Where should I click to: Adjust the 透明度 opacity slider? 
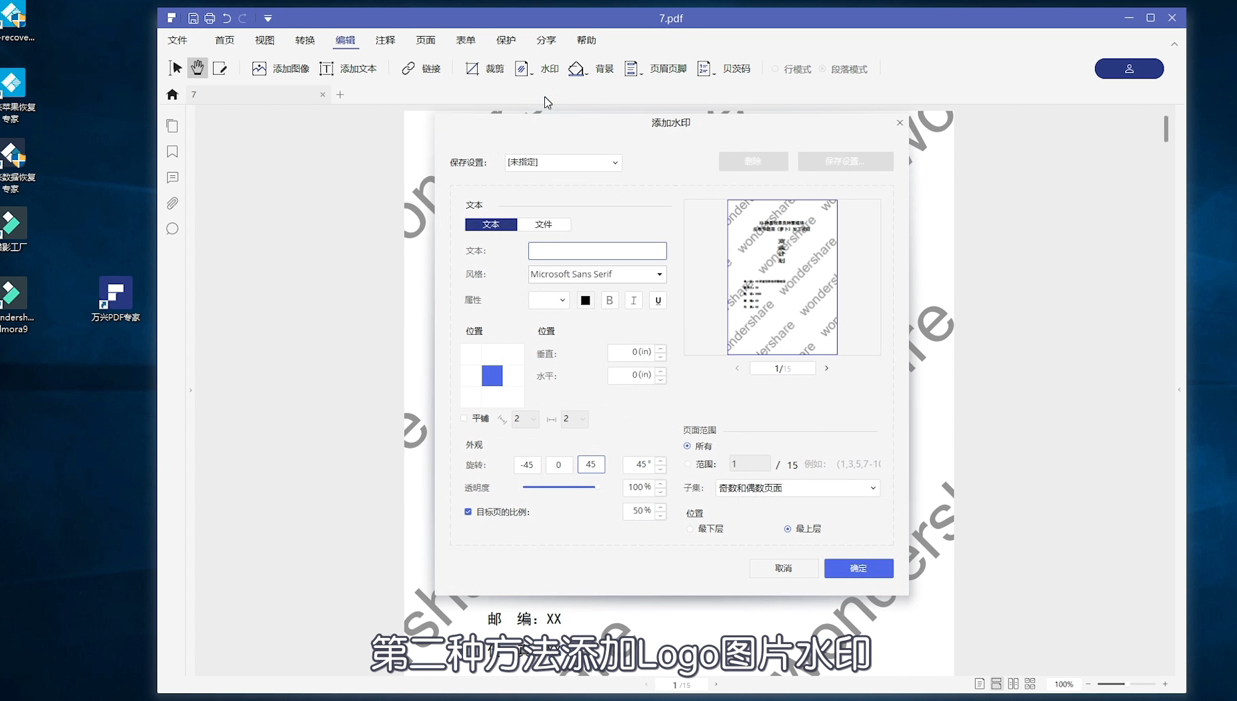tap(559, 487)
